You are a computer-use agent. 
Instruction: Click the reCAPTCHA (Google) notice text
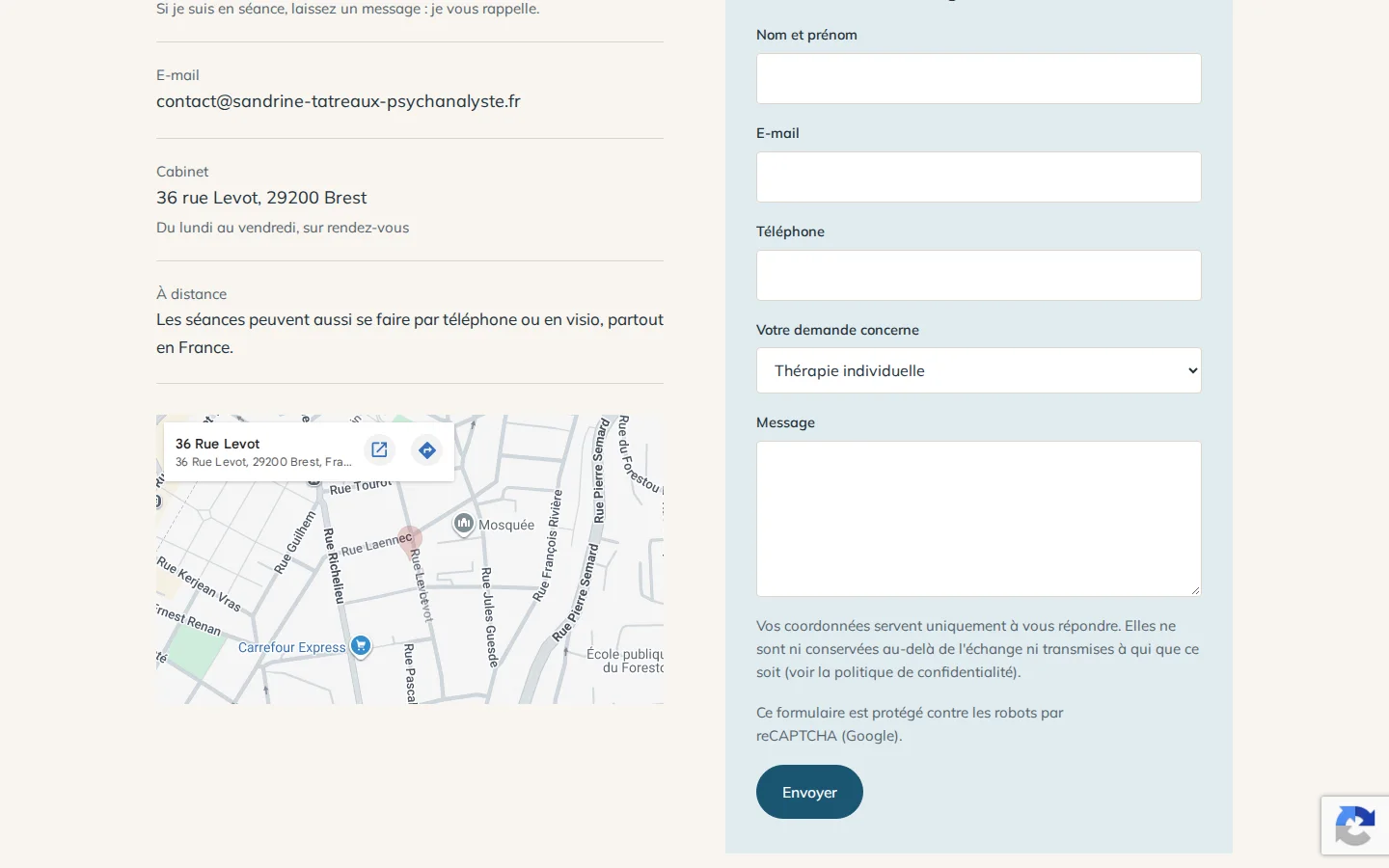pos(910,724)
